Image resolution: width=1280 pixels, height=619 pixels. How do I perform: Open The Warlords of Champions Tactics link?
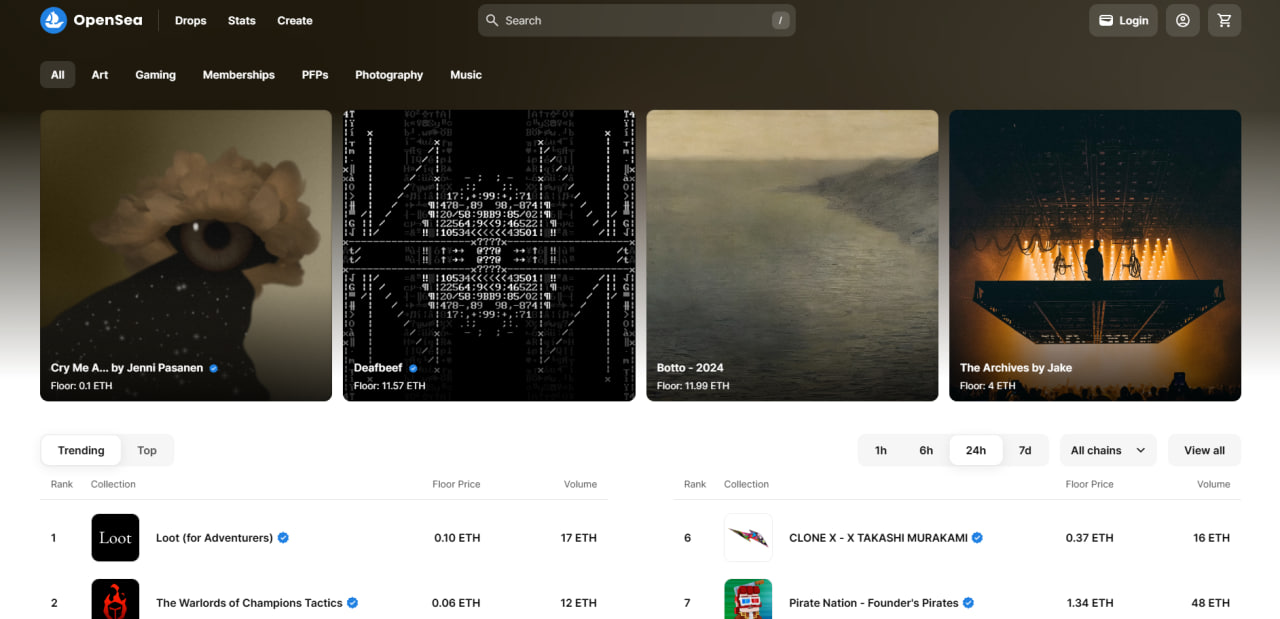(249, 603)
